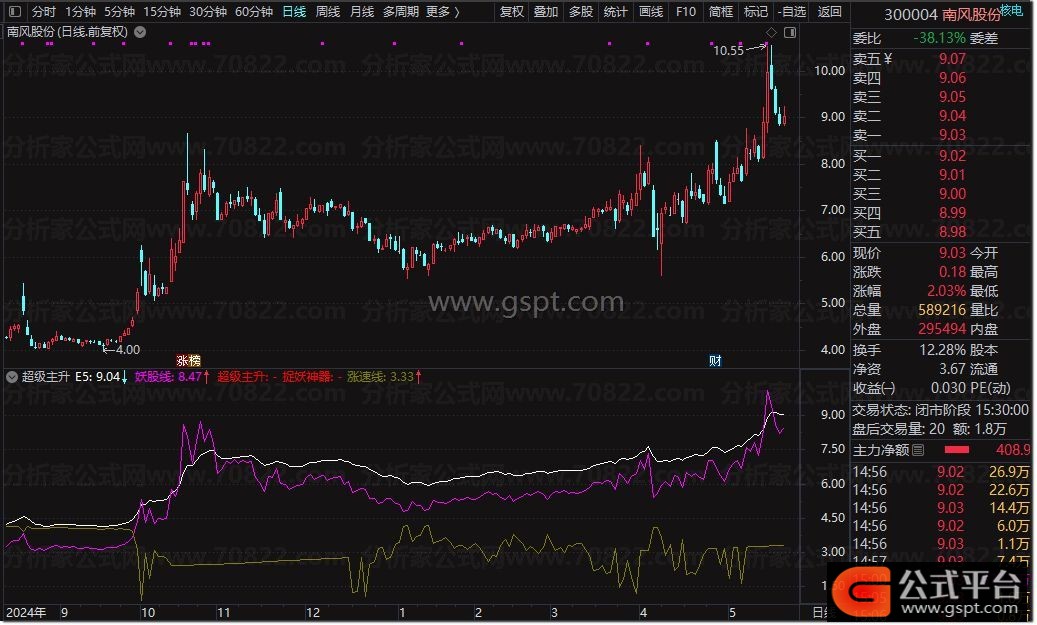Screen dimensions: 1037x625
Task: Open the 更多 periods dropdown
Action: tap(442, 11)
